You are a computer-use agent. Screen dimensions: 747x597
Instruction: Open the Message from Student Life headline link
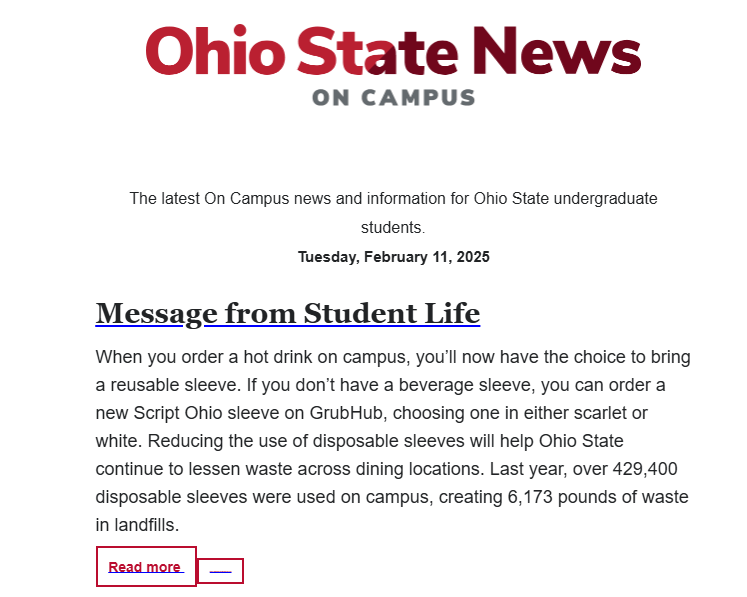tap(287, 313)
